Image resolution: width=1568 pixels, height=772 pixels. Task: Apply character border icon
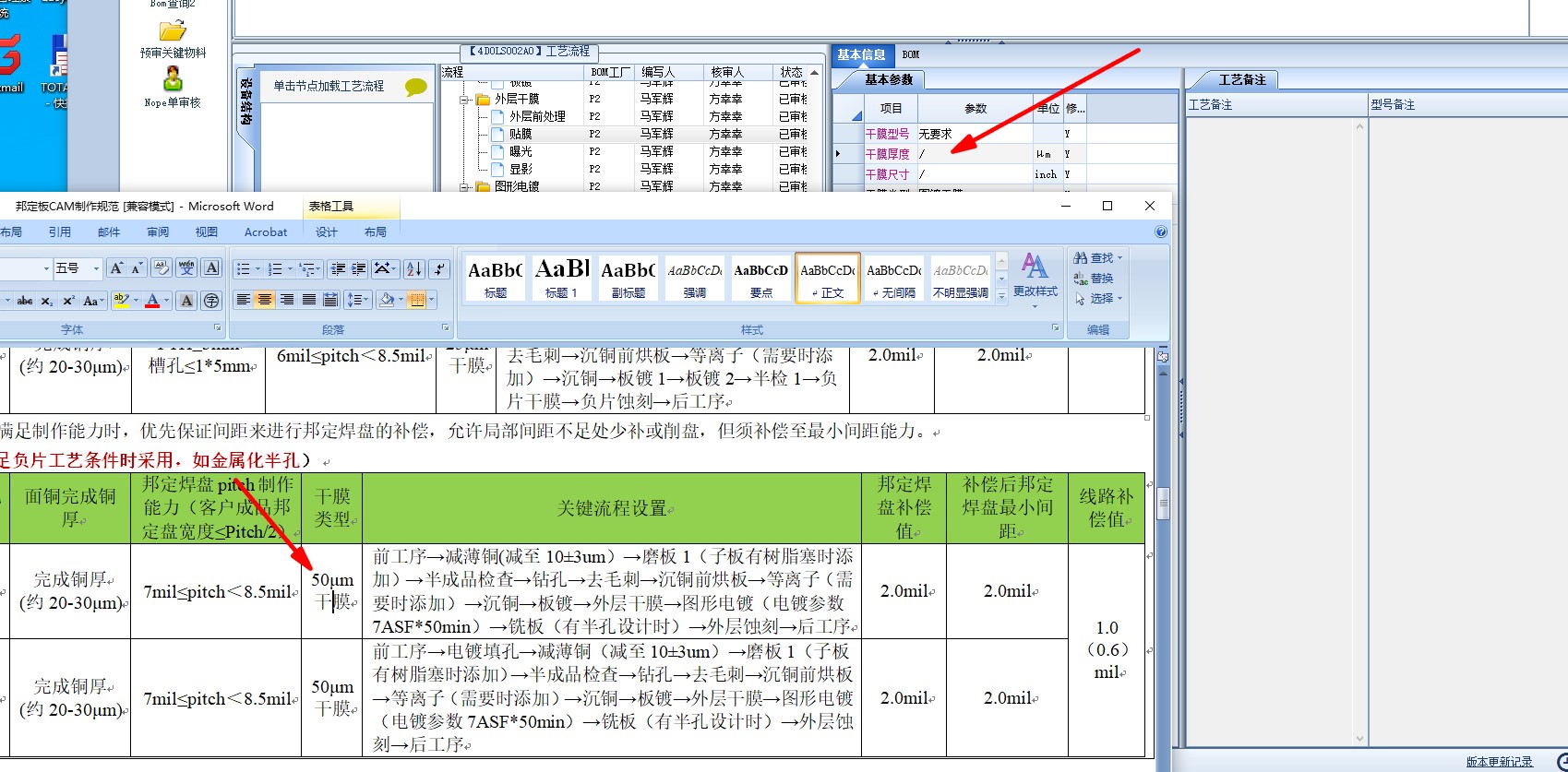pos(211,268)
